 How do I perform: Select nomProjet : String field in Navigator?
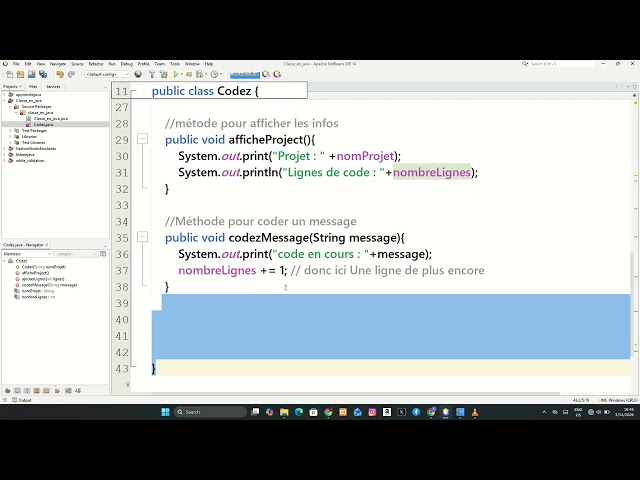[38, 291]
